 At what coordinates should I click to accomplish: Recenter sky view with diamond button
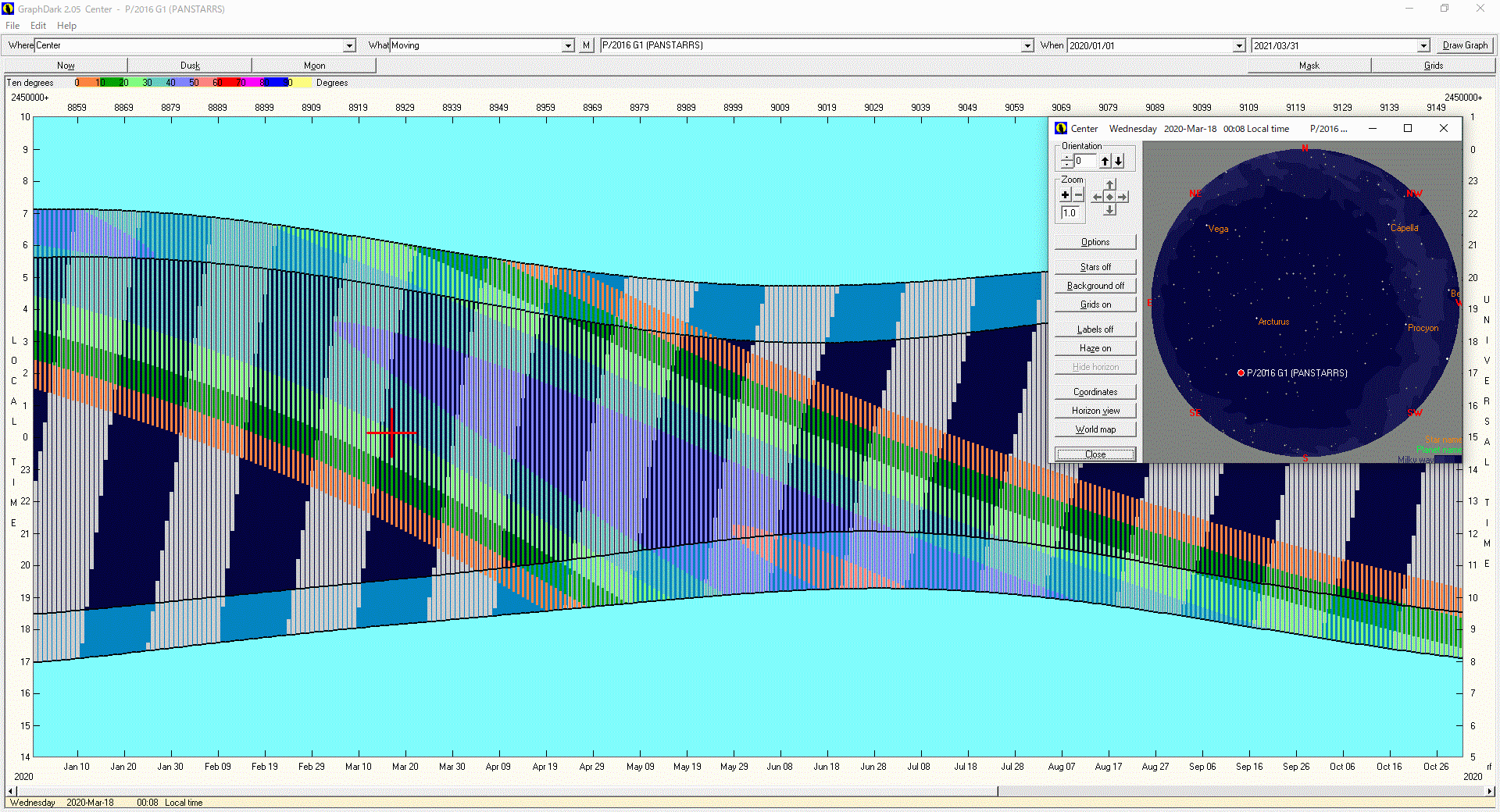(1110, 197)
